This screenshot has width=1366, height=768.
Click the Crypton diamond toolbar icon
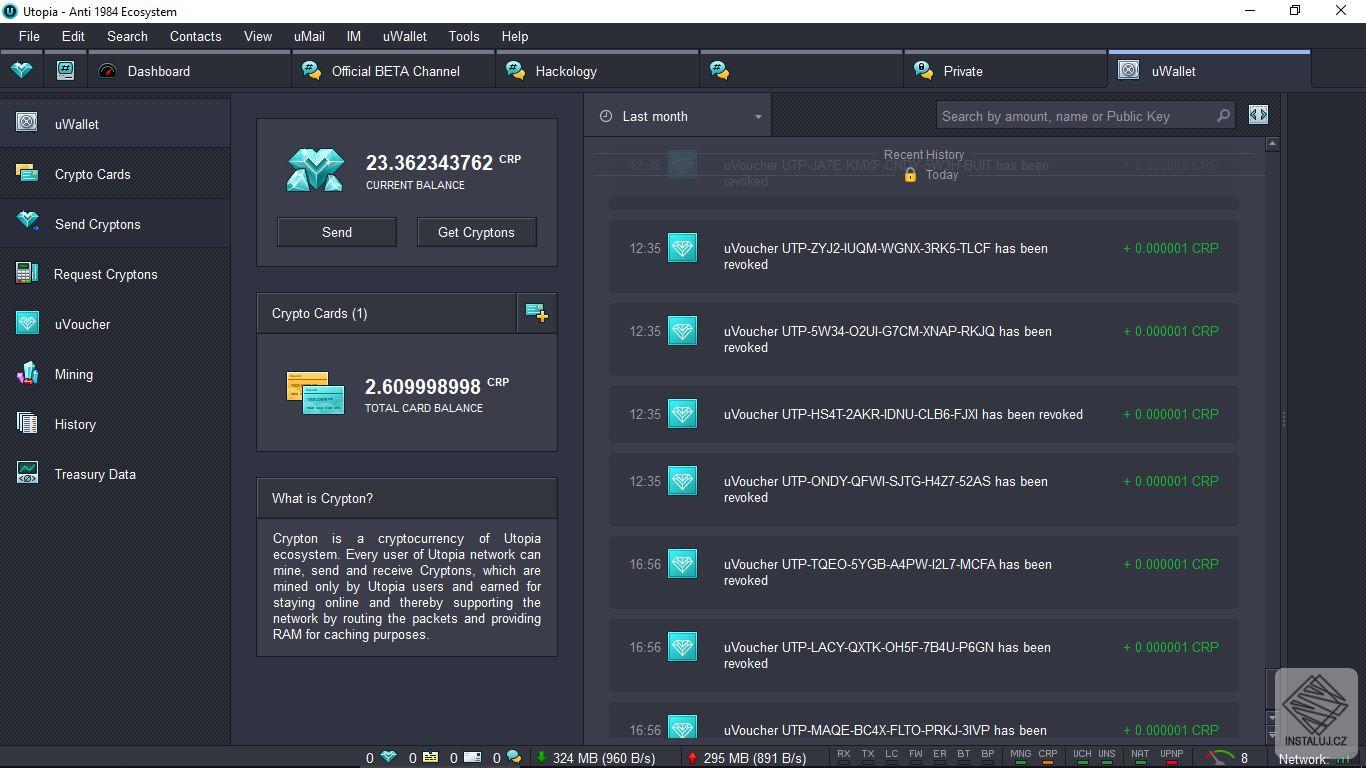tap(21, 71)
